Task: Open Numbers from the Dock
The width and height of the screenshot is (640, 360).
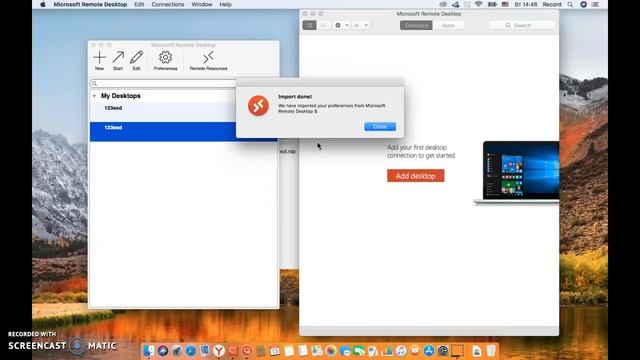Action: [387, 350]
